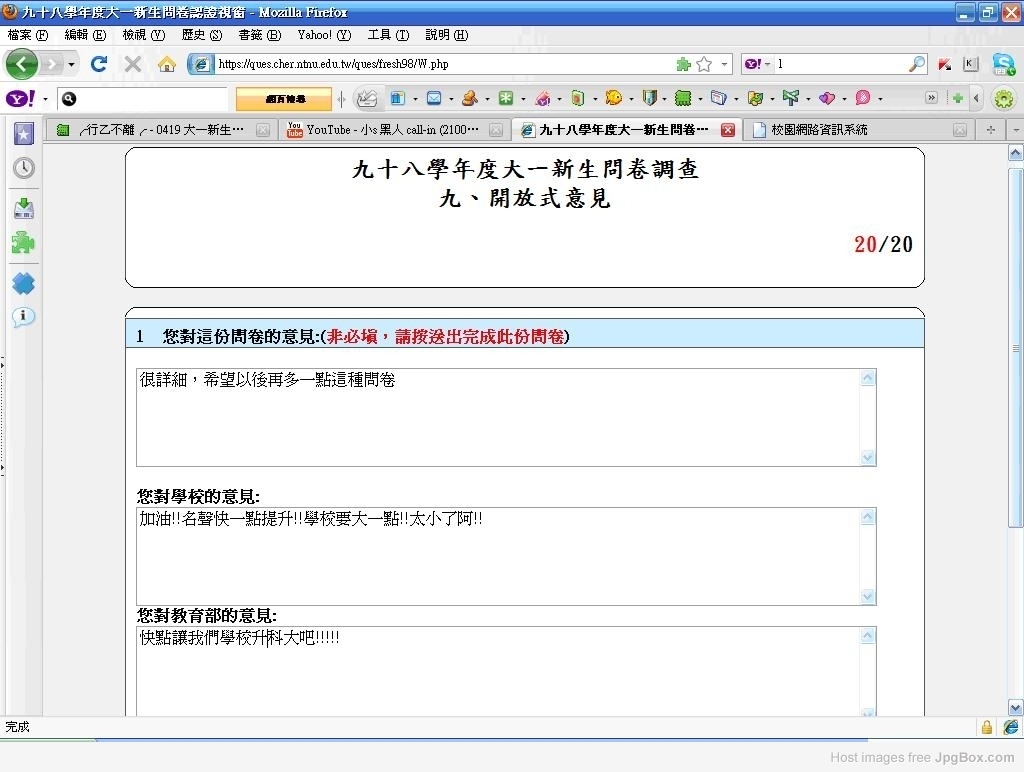Click the sidebar info speech bubble icon

tap(24, 317)
